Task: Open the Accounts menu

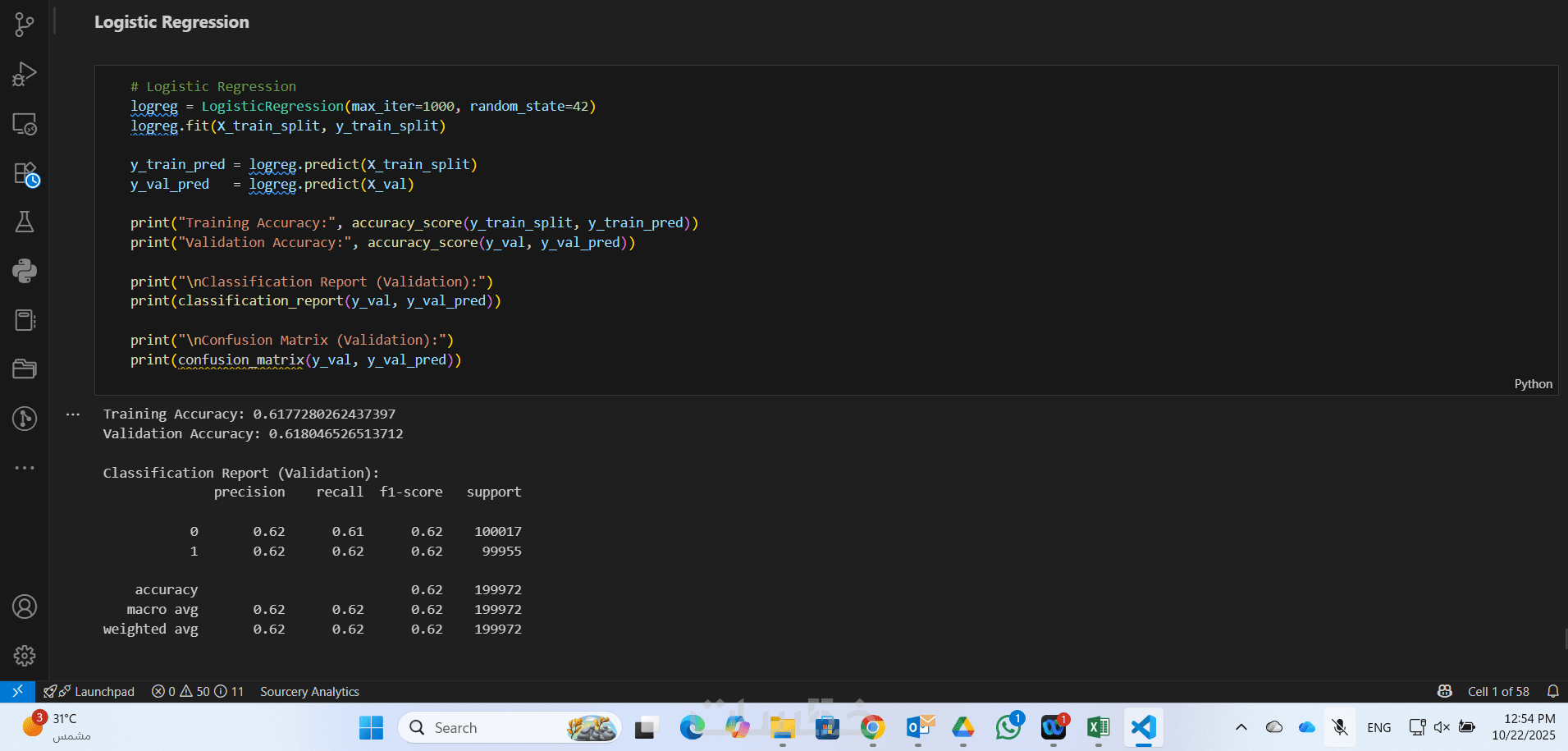Action: [x=25, y=607]
